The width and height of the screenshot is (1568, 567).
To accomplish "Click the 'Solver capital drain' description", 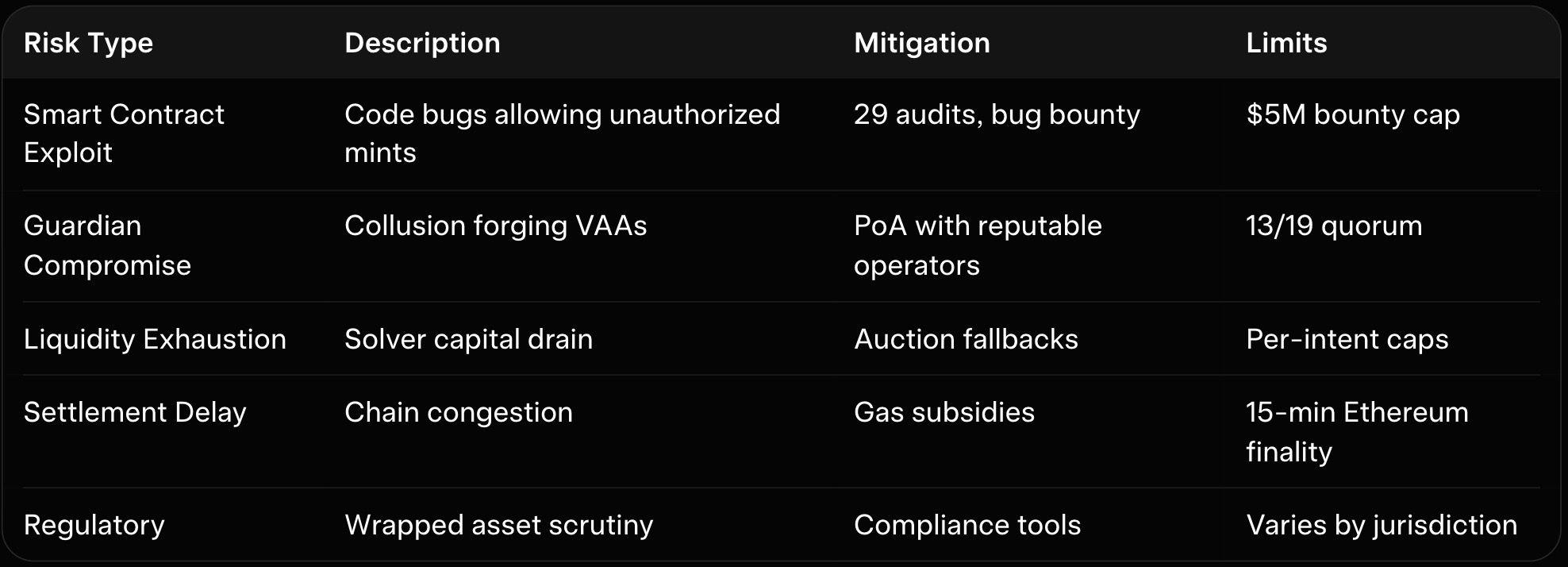I will (x=468, y=339).
